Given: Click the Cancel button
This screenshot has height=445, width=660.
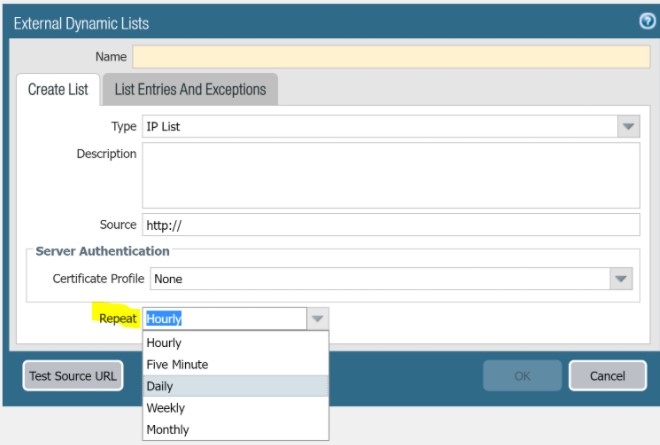Looking at the screenshot, I should click(607, 376).
